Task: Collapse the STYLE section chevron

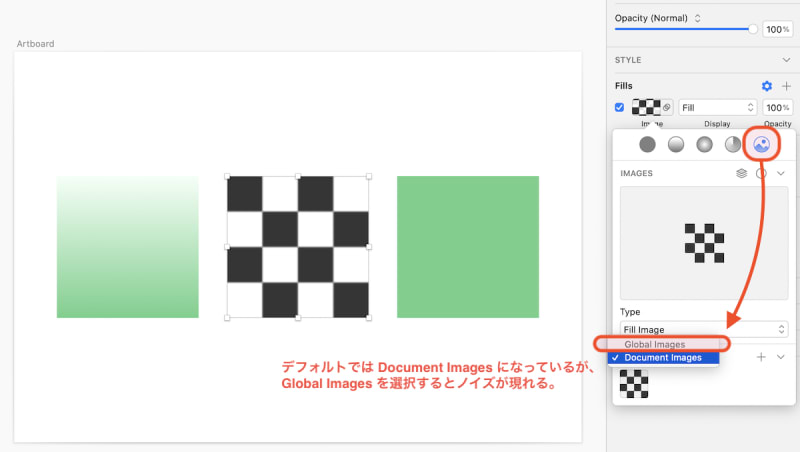Action: tap(786, 60)
